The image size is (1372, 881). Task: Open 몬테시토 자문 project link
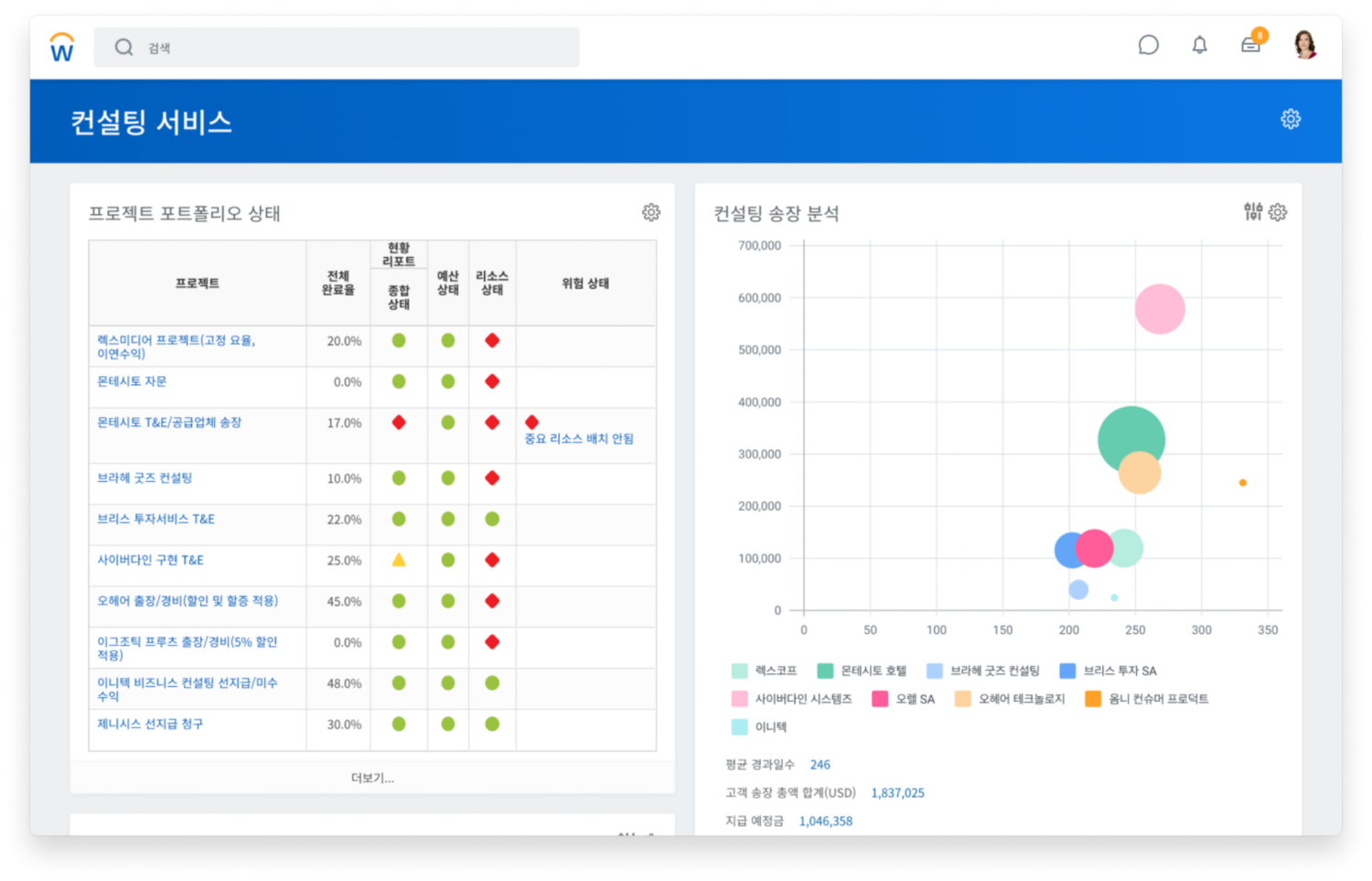click(x=132, y=381)
